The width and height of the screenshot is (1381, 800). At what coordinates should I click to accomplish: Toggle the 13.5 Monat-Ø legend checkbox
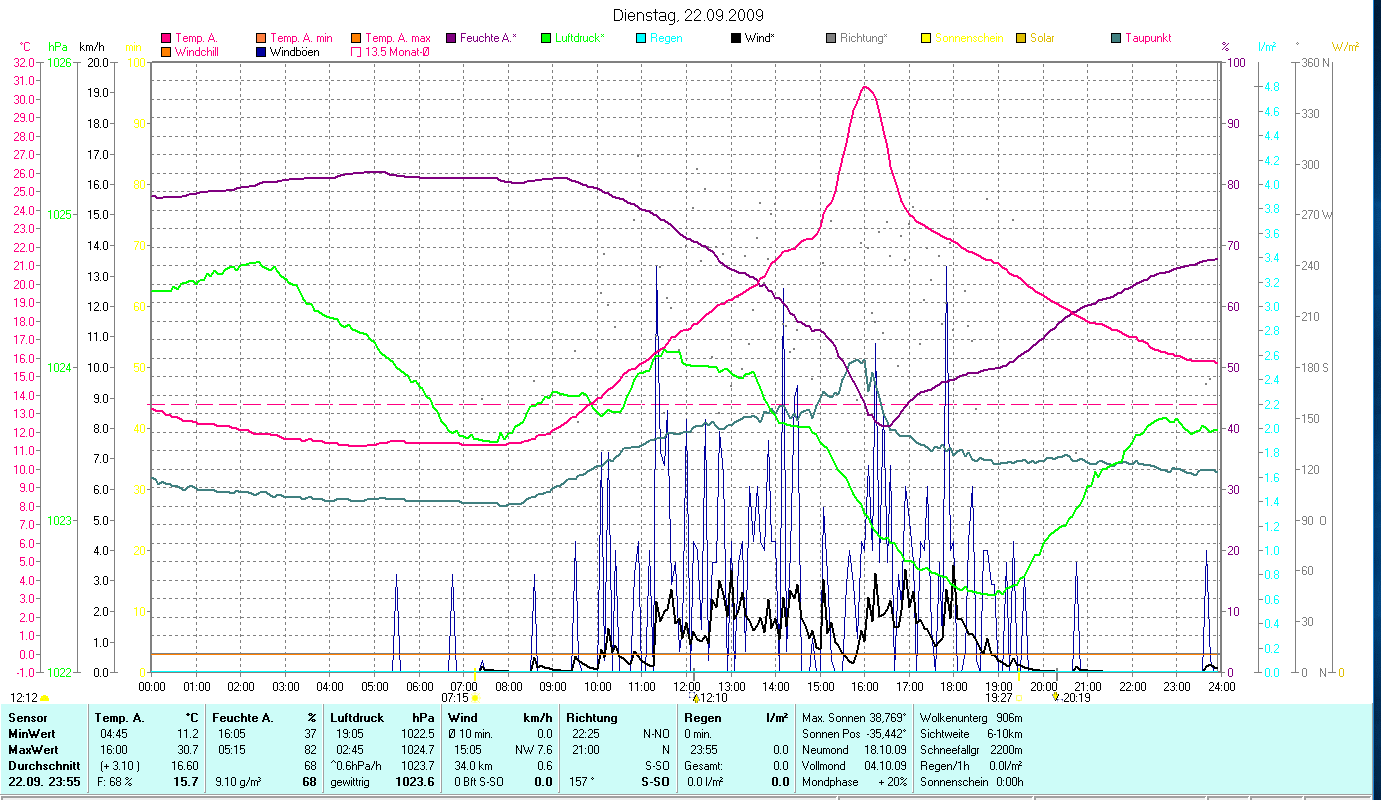[356, 52]
